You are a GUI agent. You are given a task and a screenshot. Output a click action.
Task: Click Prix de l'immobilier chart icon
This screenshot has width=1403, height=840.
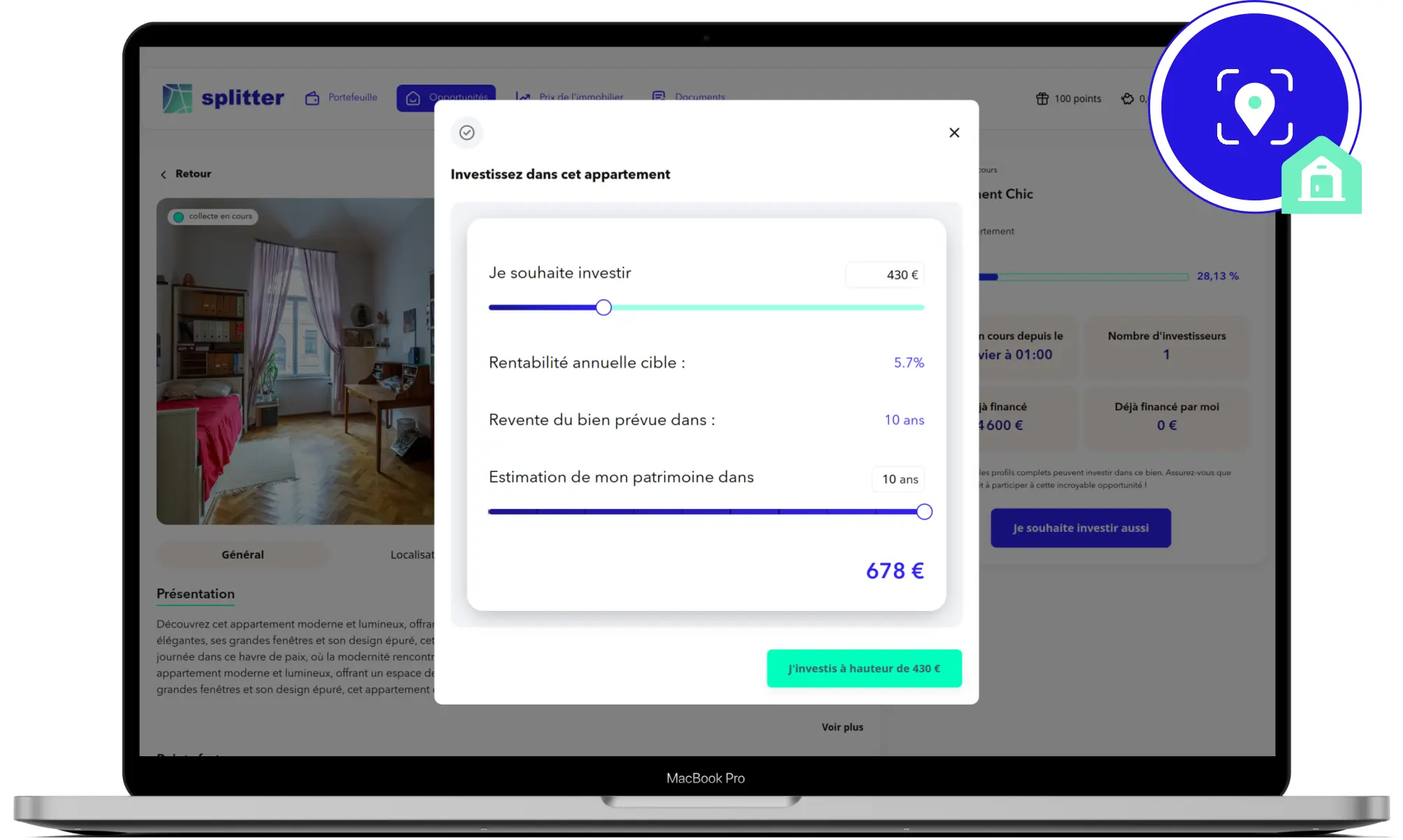click(x=522, y=96)
